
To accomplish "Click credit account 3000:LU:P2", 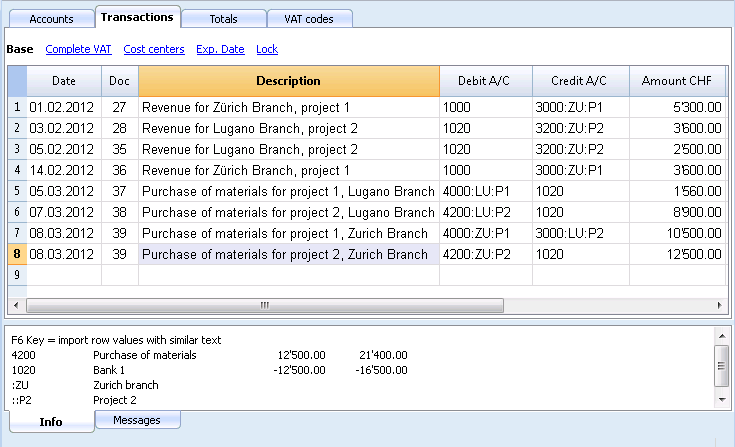I will coord(581,233).
